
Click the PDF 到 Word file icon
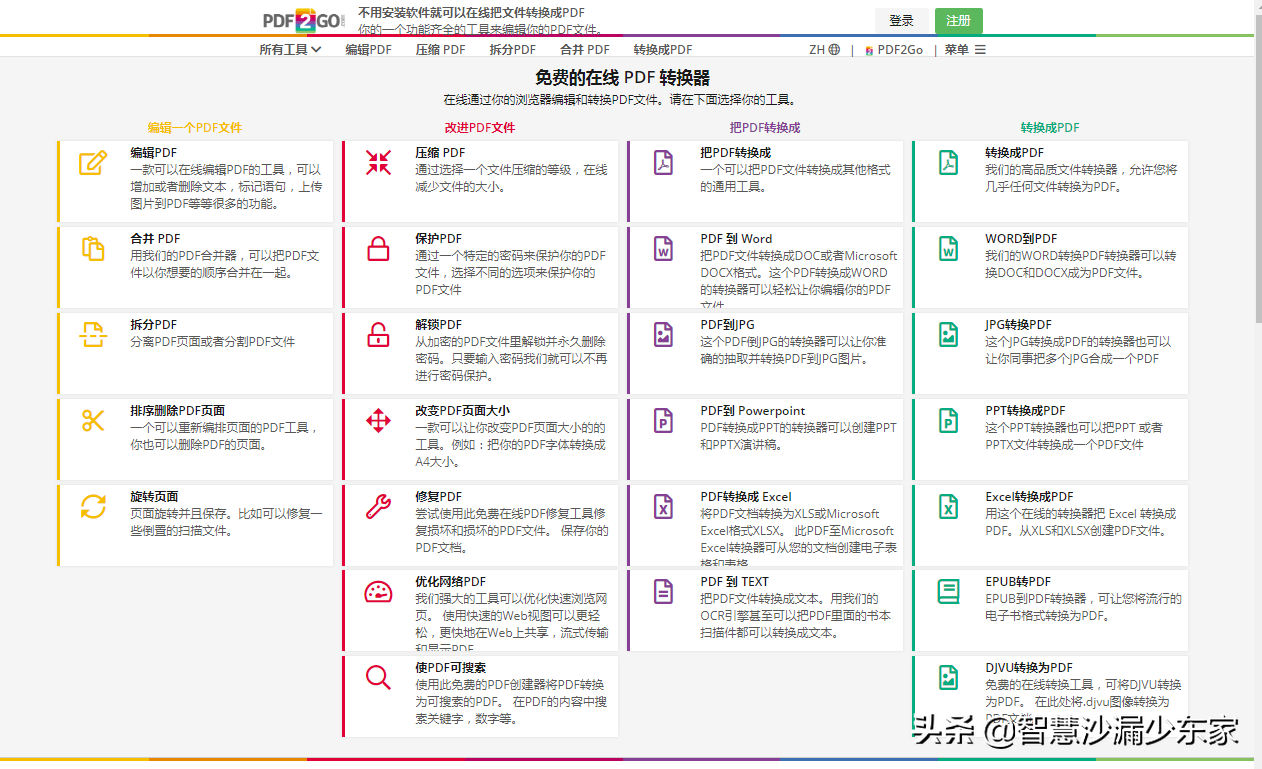663,249
